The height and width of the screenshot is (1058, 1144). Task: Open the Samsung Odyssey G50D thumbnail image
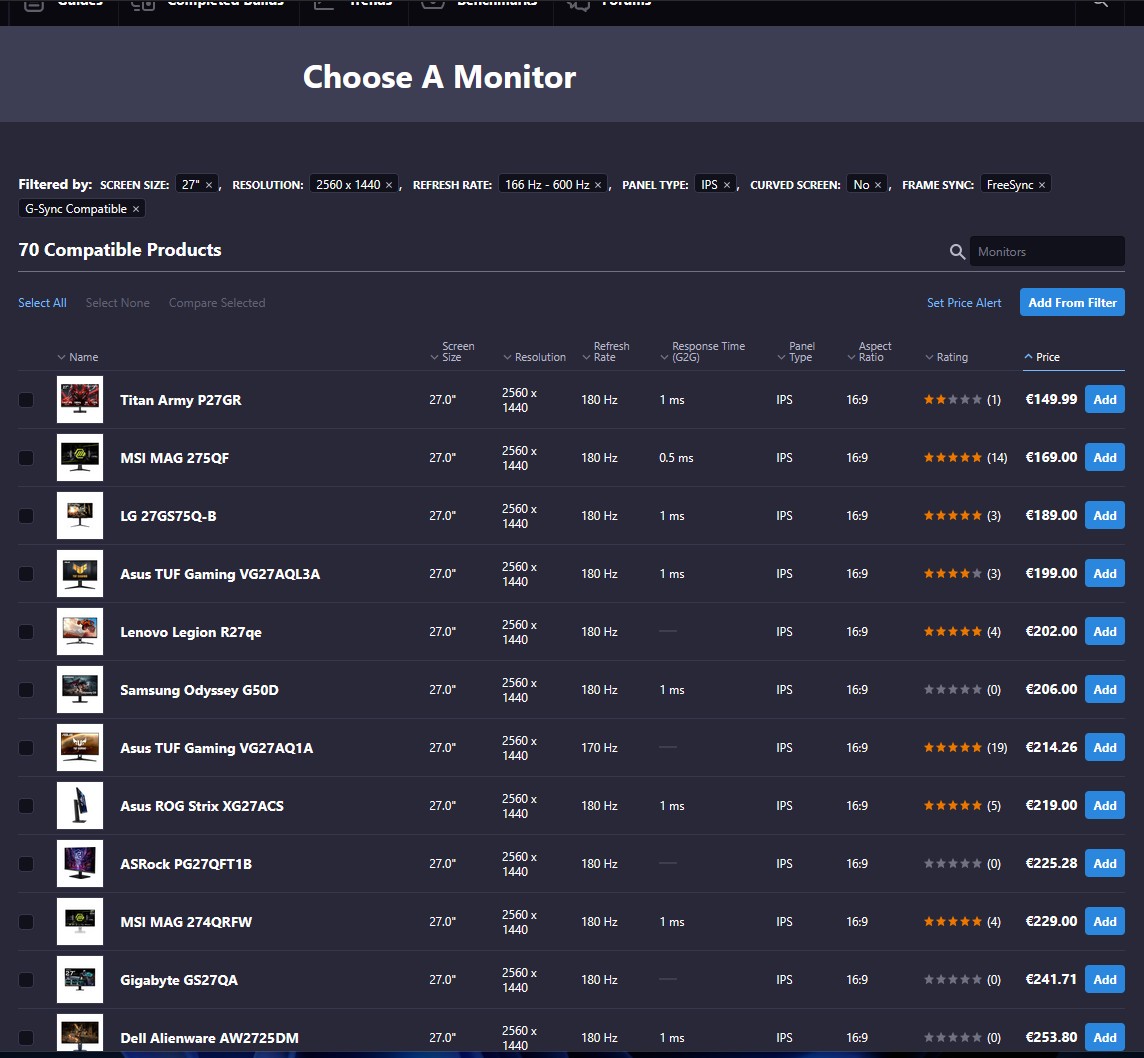(80, 690)
